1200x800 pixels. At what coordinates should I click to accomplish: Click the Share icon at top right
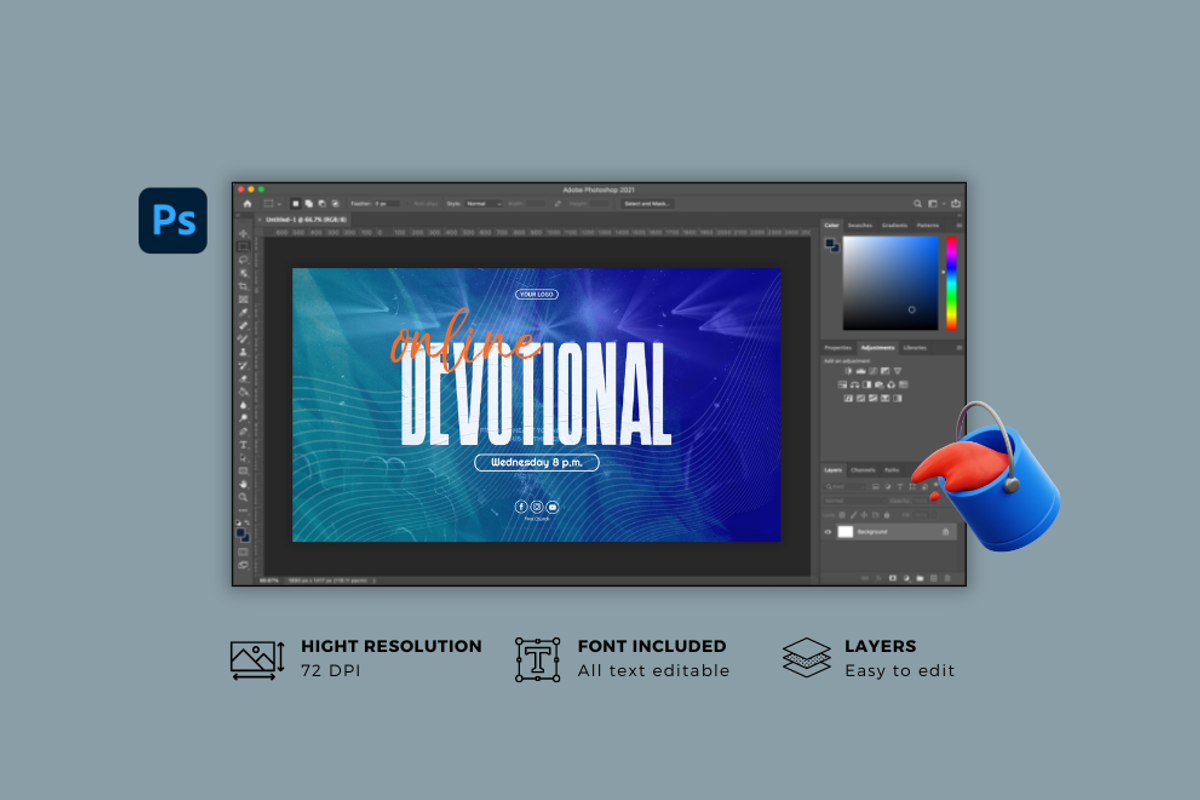(x=956, y=203)
